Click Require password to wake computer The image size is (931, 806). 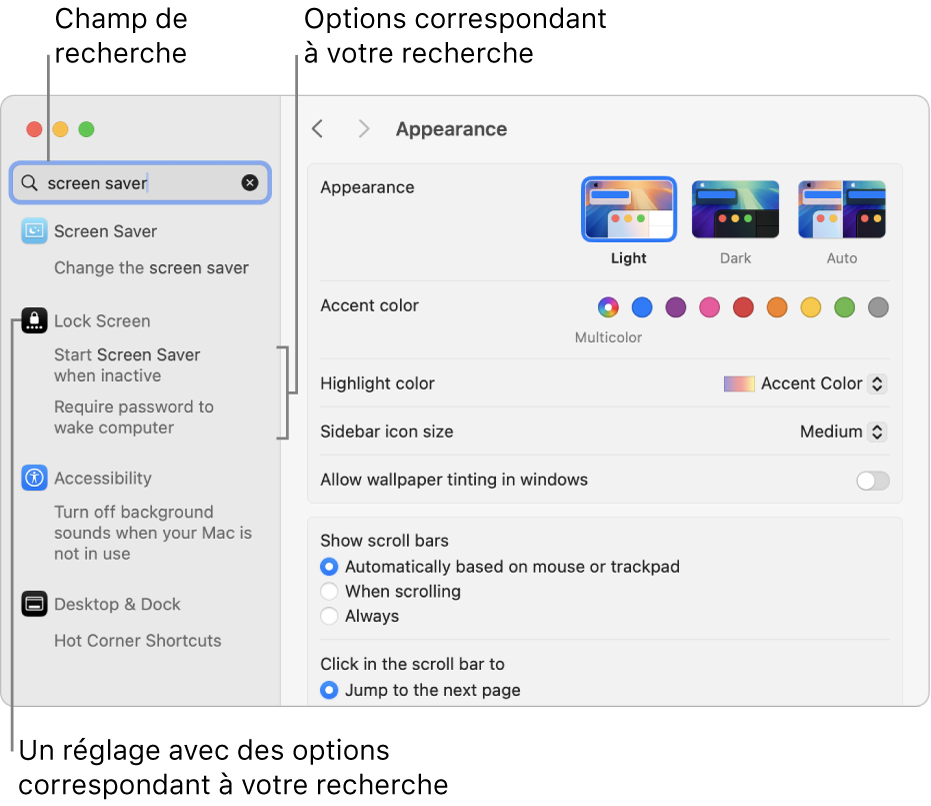pos(134,417)
